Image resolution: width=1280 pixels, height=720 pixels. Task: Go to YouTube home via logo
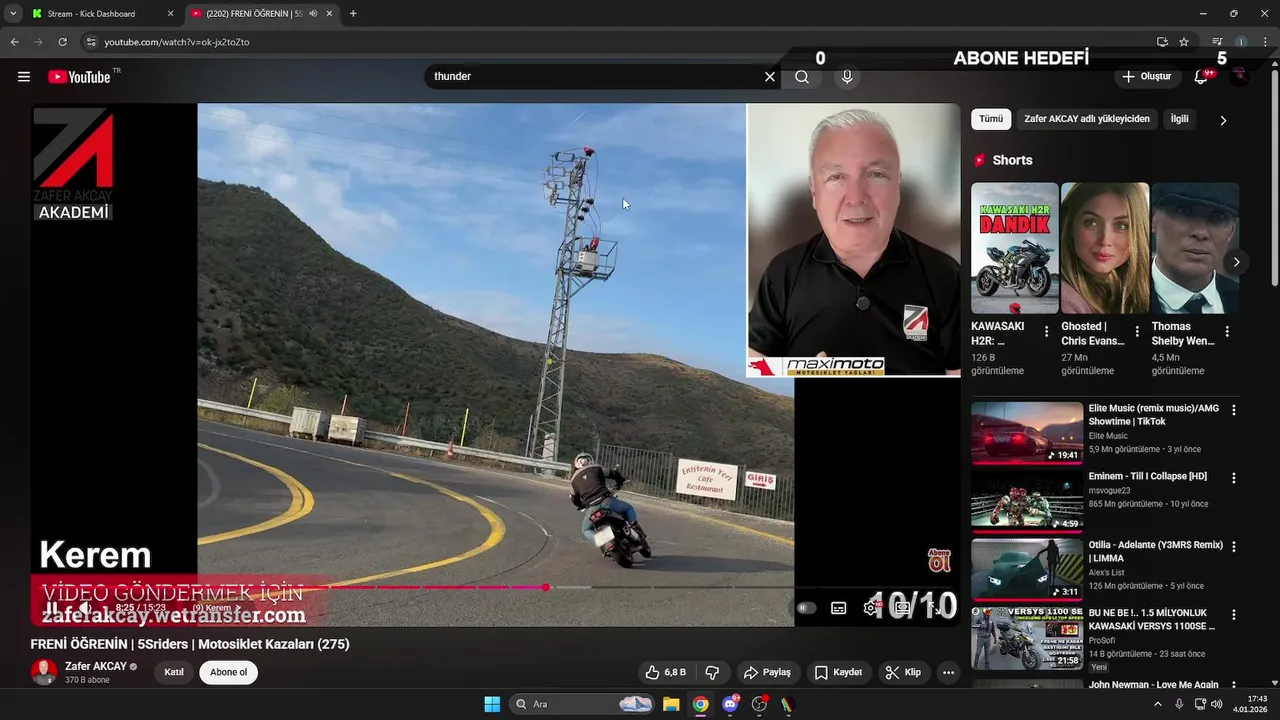79,77
